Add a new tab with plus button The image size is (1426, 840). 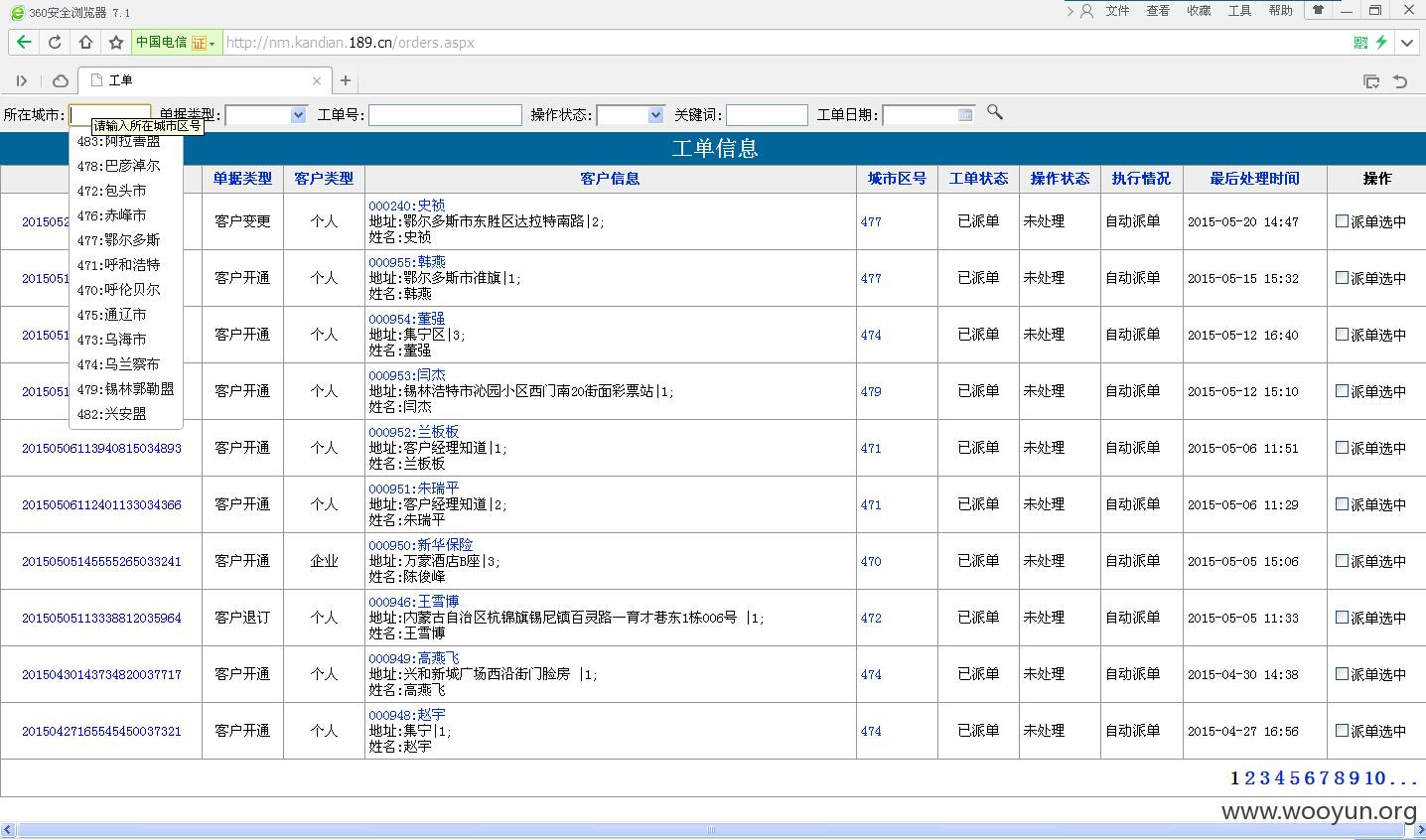pos(346,80)
